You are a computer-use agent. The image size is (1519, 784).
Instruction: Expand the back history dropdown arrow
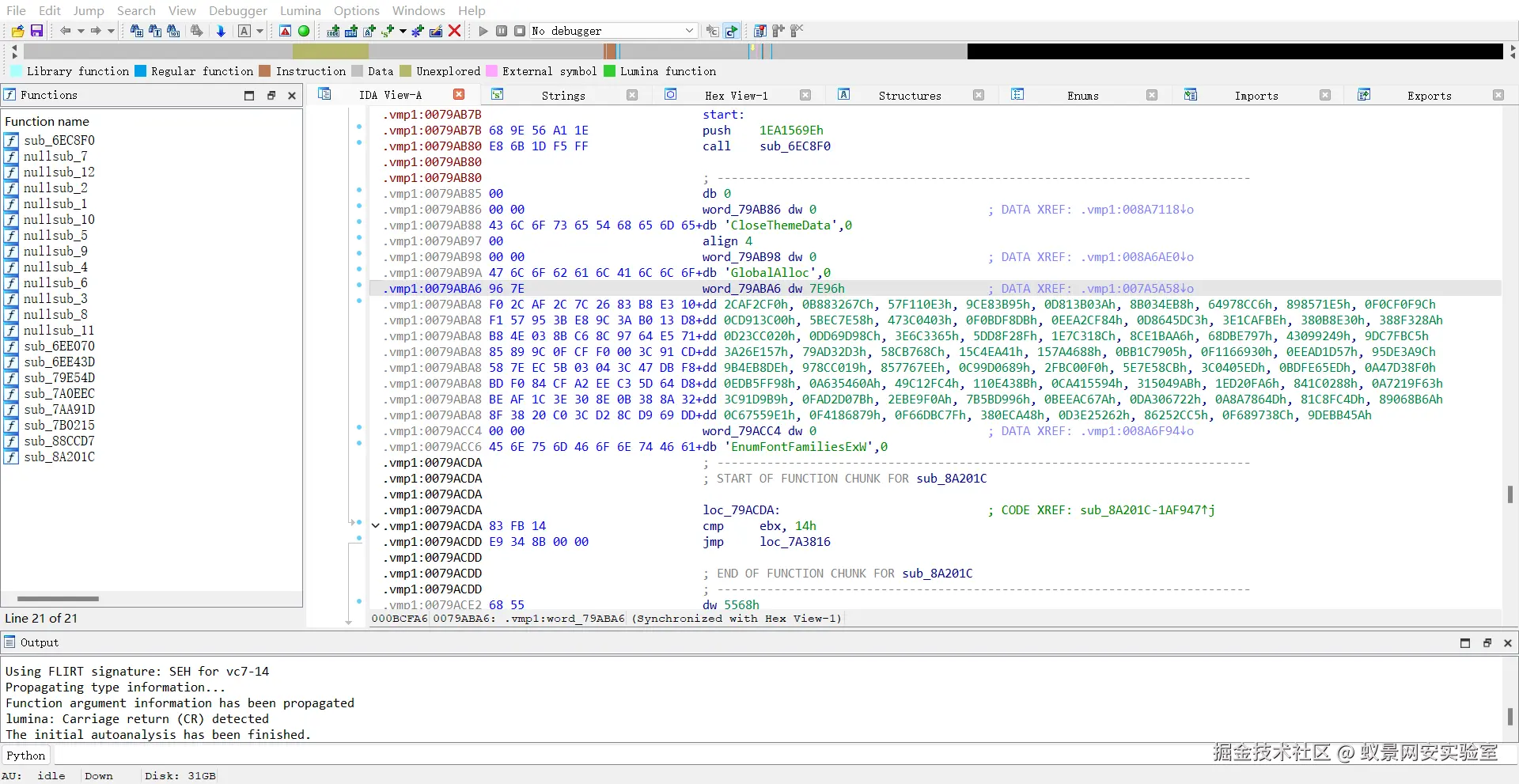tap(81, 31)
